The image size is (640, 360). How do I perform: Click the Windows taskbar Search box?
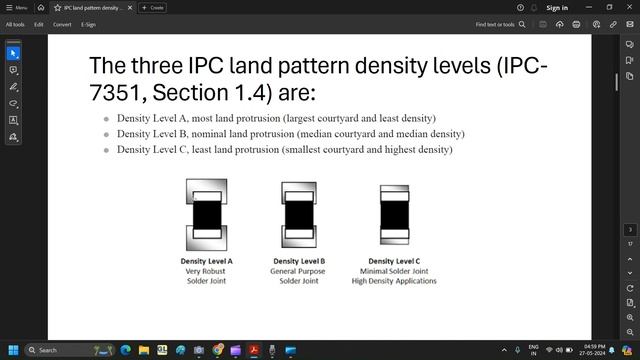coord(69,350)
